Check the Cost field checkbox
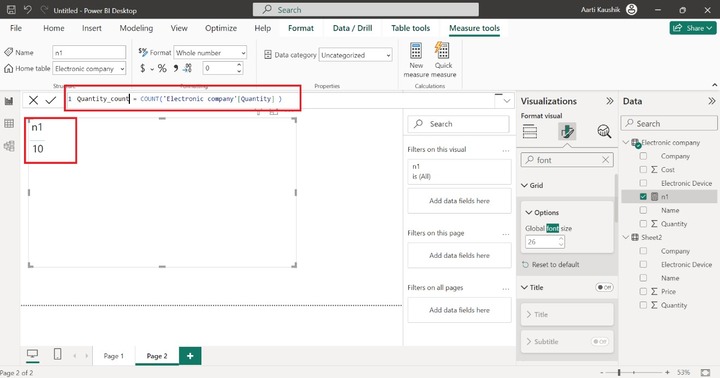 [643, 169]
